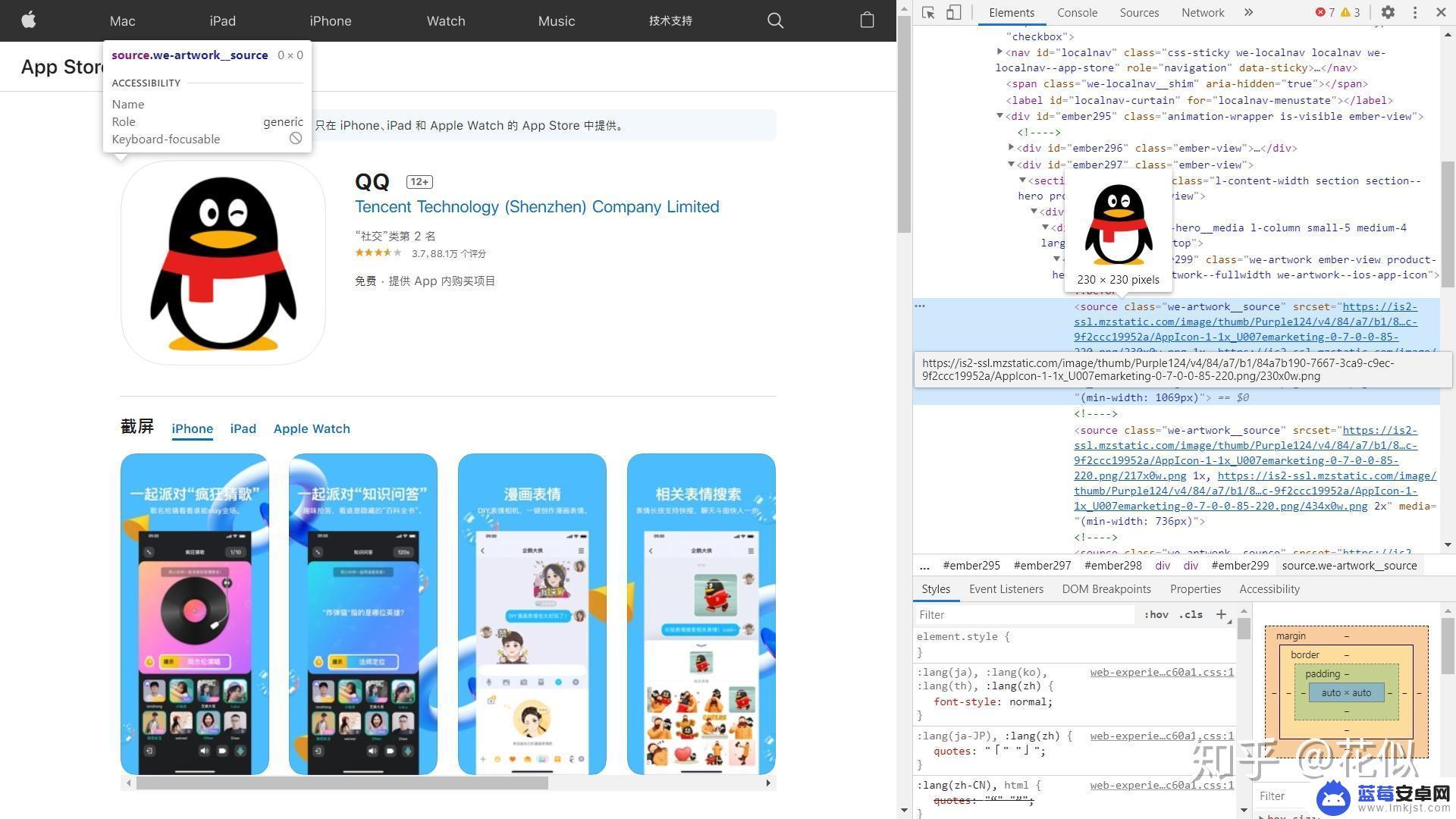Select the Event Listeners subtab
The width and height of the screenshot is (1456, 819).
(x=1006, y=589)
